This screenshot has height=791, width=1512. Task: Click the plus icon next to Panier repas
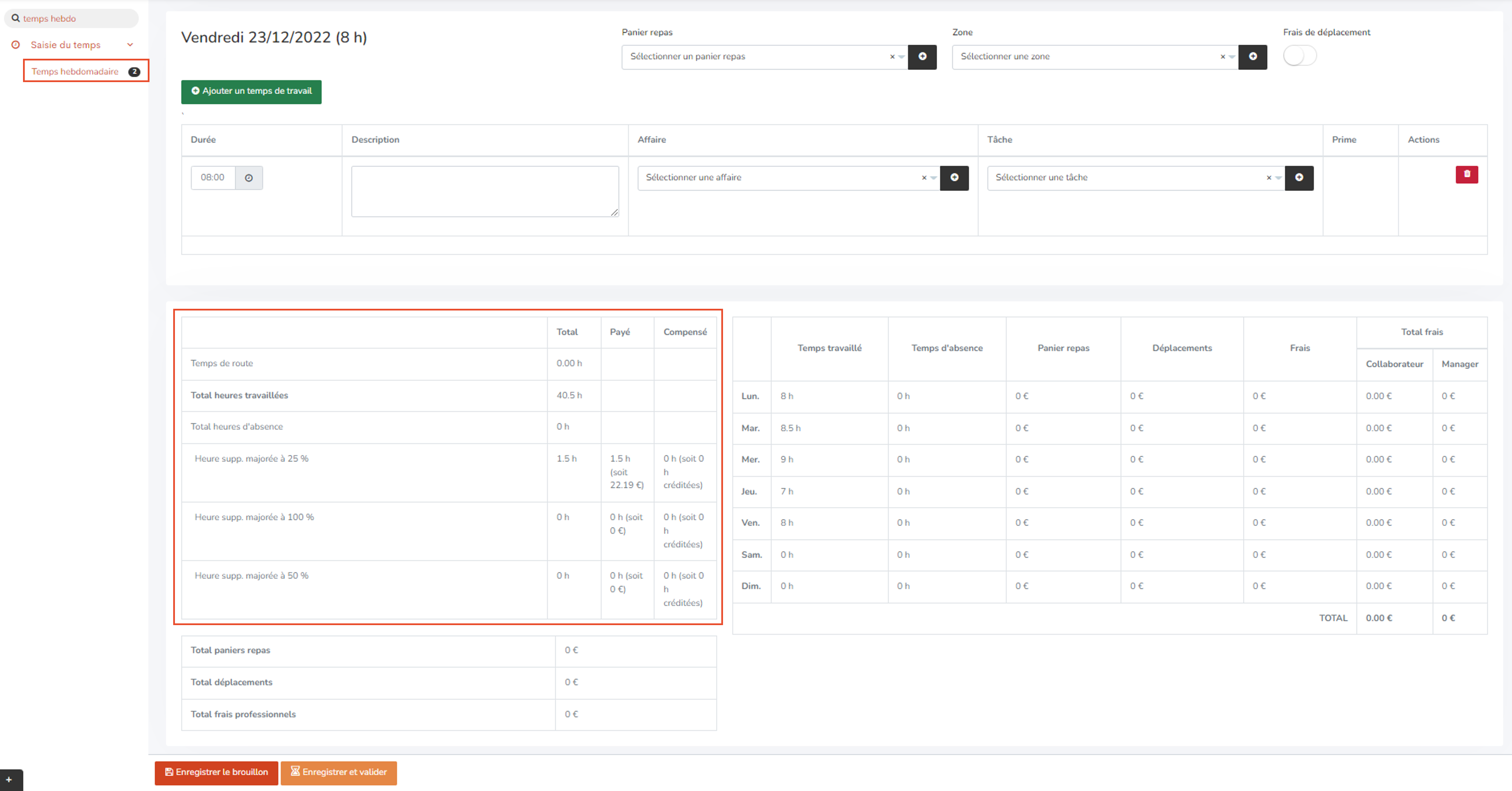[x=922, y=56]
